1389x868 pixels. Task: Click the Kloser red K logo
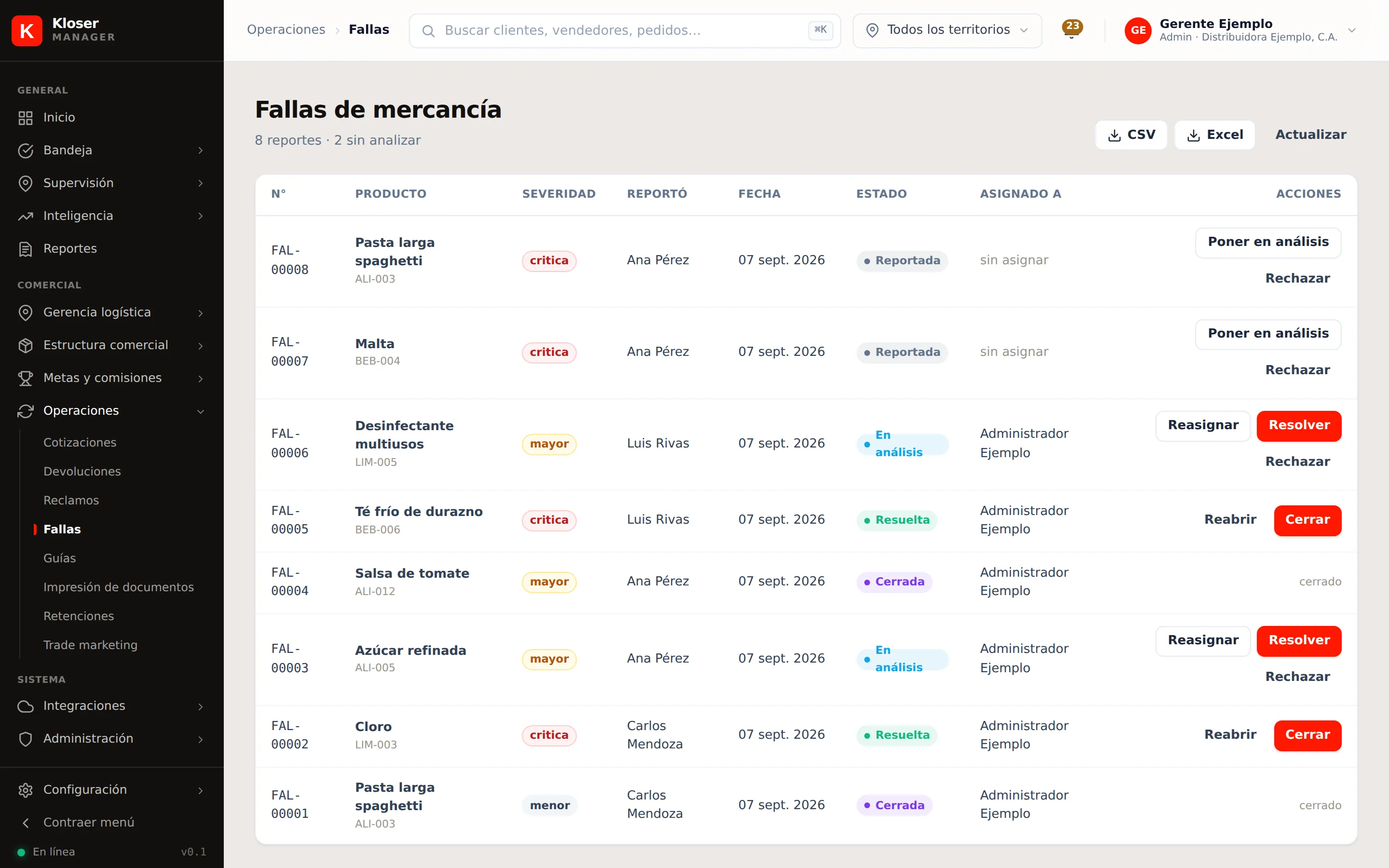click(27, 30)
